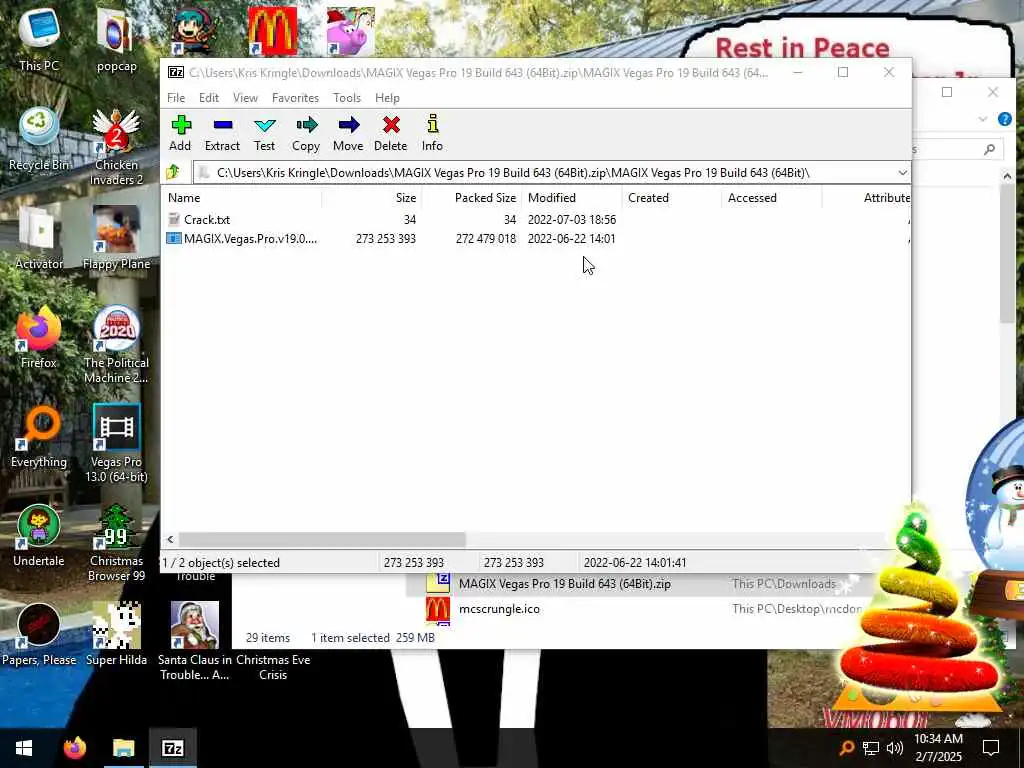Click the horizontal scrollbar thumb in 7-Zip
This screenshot has height=768, width=1024.
322,539
